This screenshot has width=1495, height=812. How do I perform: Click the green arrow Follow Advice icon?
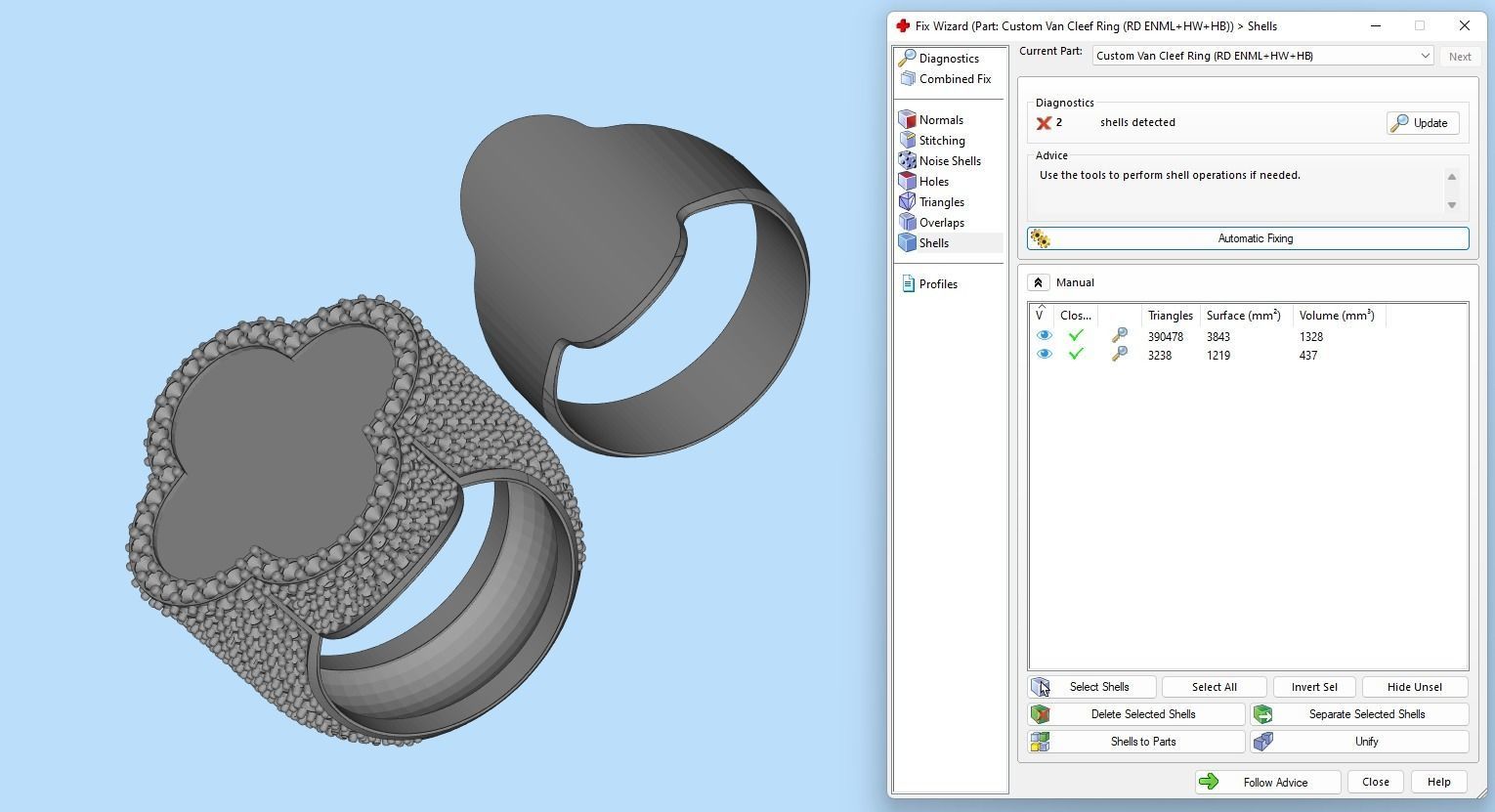pyautogui.click(x=1209, y=782)
